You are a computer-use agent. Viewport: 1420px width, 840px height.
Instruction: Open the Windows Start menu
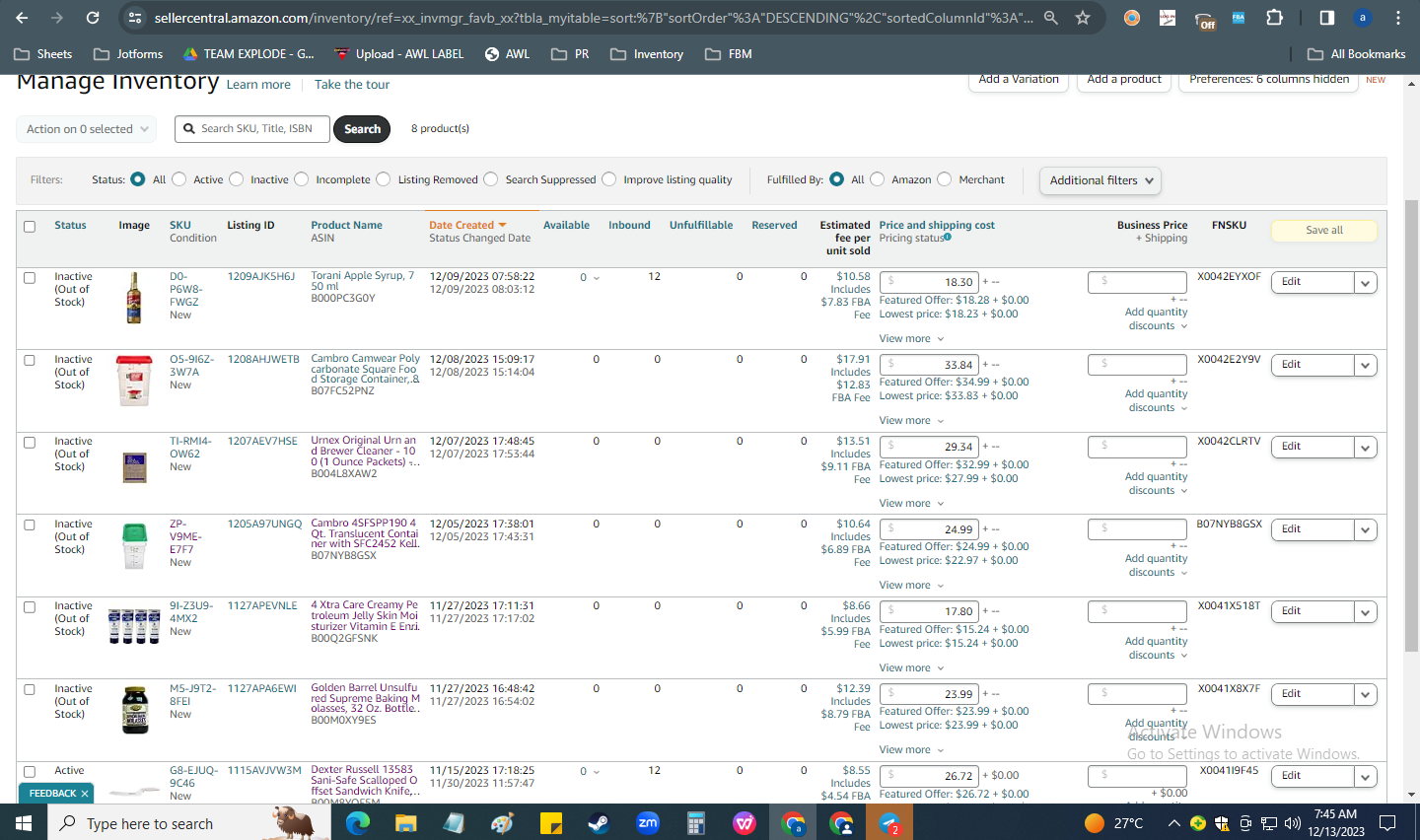click(x=24, y=822)
